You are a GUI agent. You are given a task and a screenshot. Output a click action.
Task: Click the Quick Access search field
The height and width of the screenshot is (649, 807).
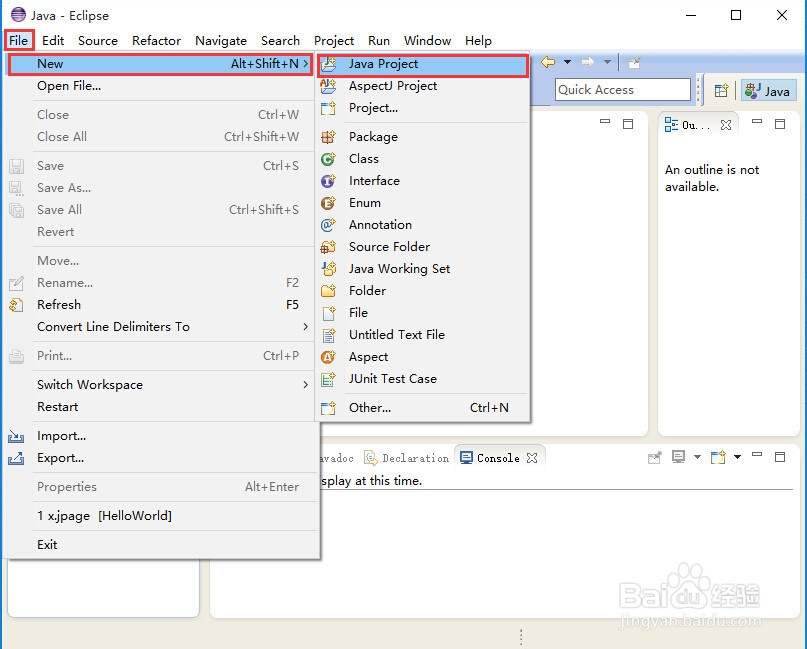(x=623, y=90)
